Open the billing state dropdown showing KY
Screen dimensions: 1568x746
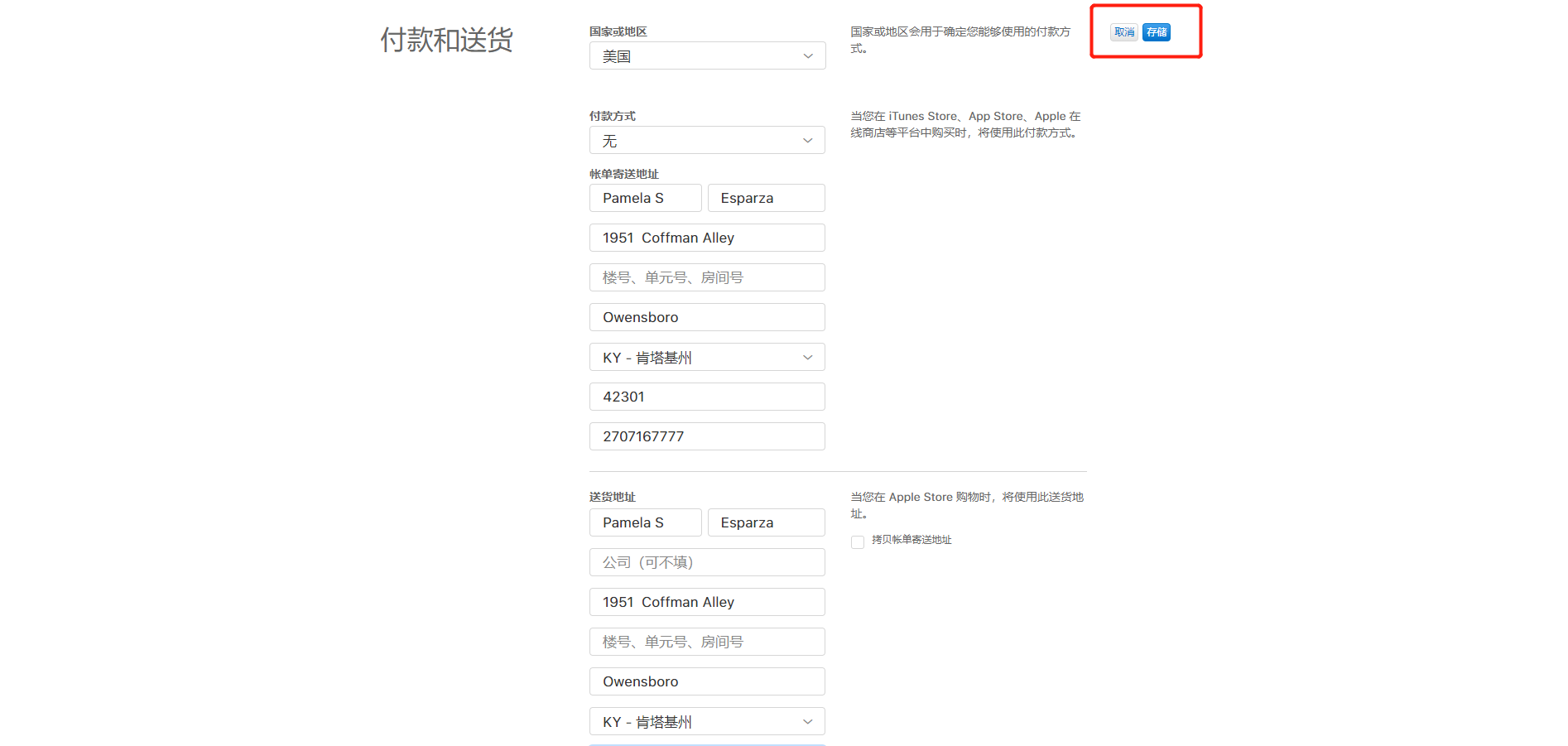[707, 358]
